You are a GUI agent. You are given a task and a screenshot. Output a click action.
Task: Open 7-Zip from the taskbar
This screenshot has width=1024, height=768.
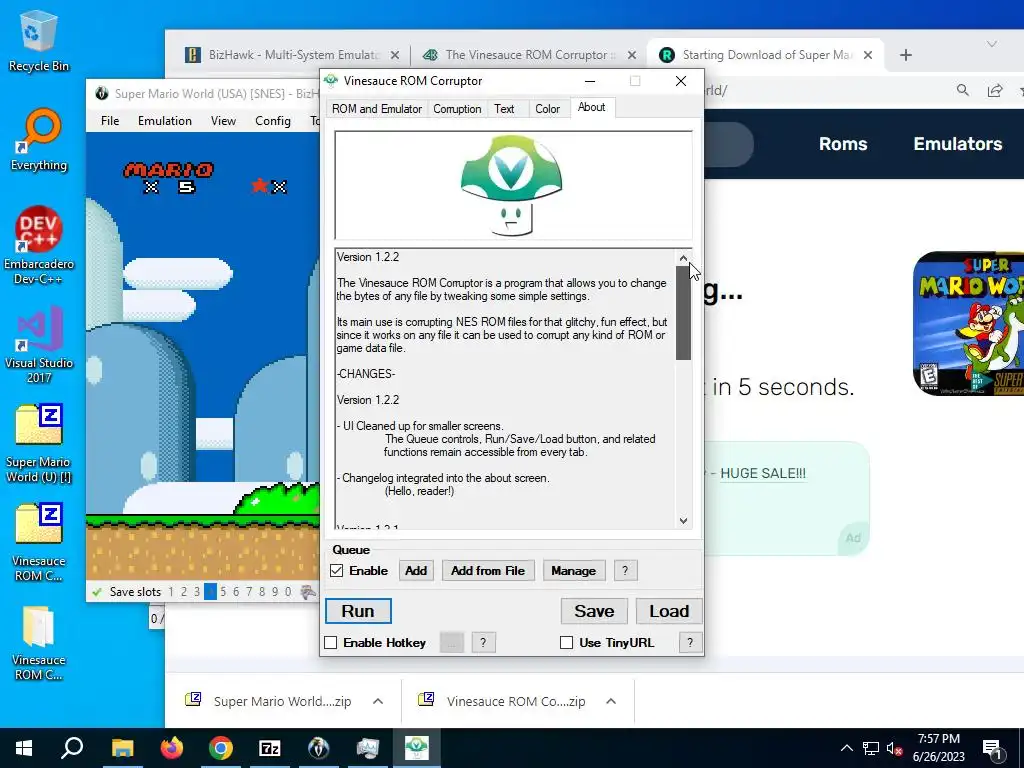pos(270,748)
